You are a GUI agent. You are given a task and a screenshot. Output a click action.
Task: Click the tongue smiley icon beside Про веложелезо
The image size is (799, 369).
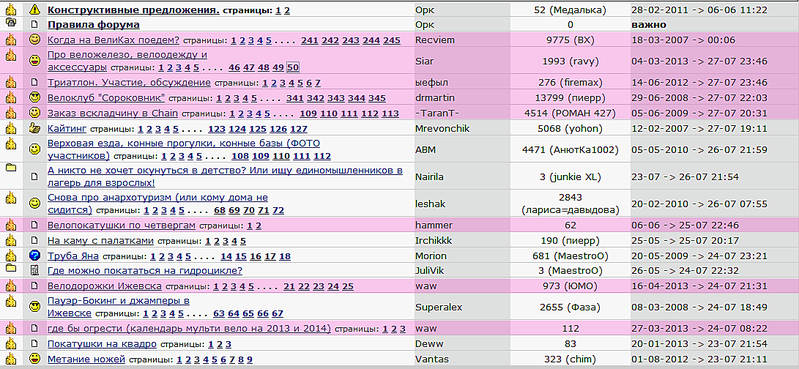pyautogui.click(x=34, y=61)
